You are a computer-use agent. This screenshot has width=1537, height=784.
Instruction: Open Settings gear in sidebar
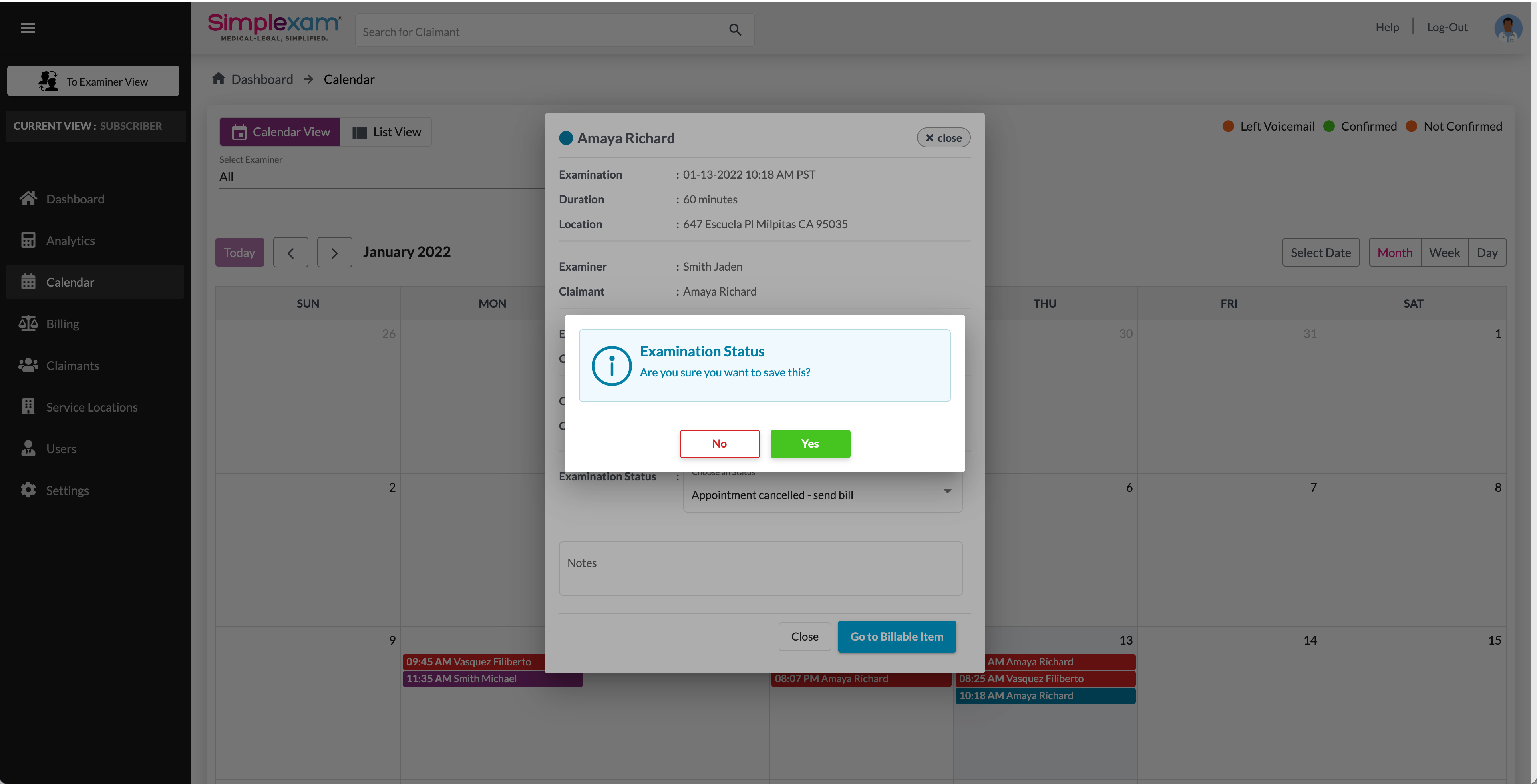click(x=28, y=490)
